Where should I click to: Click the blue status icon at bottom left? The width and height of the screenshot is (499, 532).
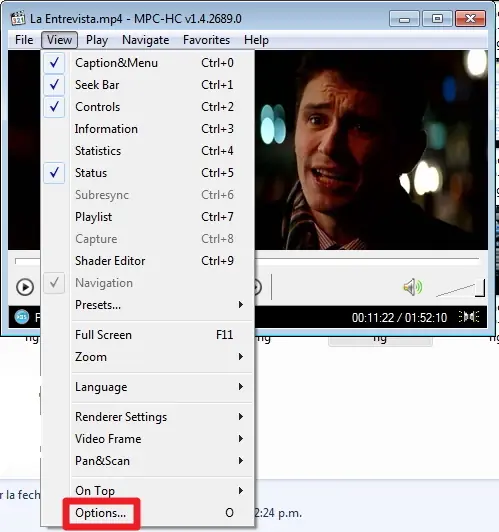(22, 317)
